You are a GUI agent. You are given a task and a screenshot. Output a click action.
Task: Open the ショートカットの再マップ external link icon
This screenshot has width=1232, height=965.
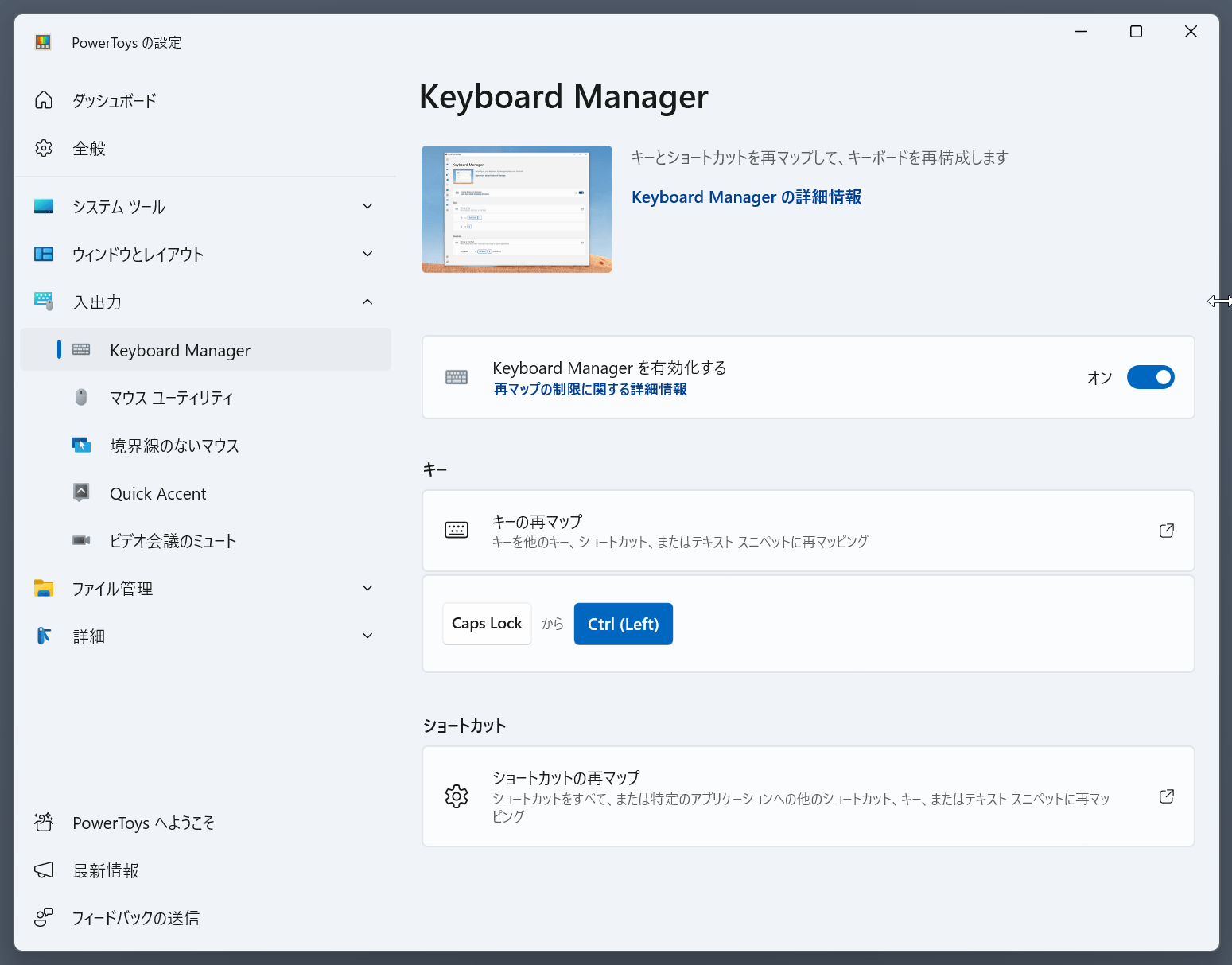(x=1166, y=796)
